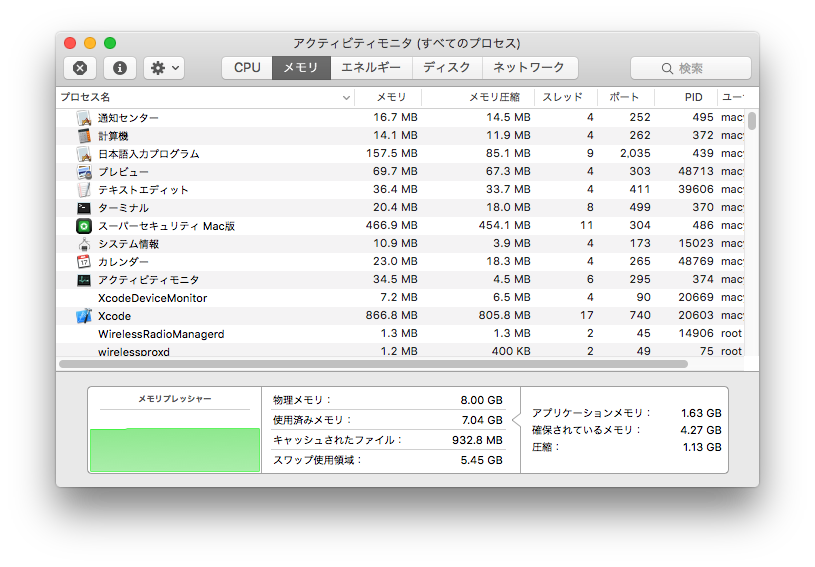Viewport: 815px width, 567px height.
Task: Click the horizontal scrollbar below process list
Action: 373,364
